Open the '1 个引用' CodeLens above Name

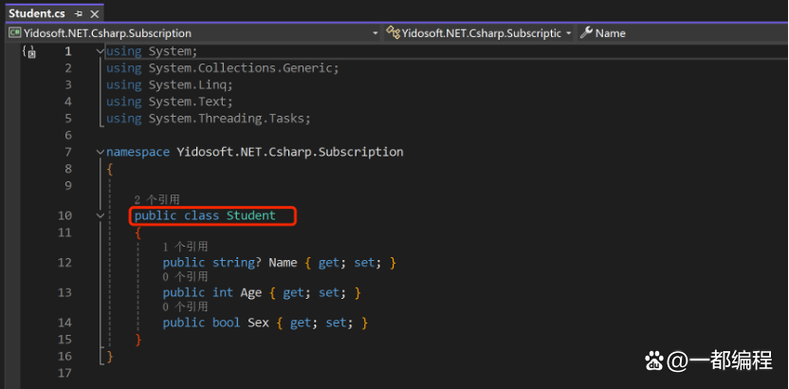(185, 247)
